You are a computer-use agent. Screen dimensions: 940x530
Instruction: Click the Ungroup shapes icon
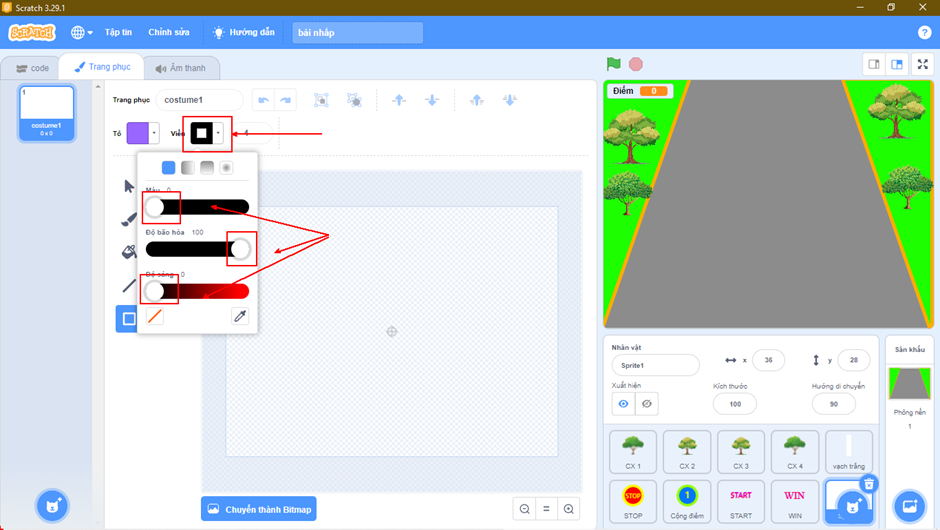(x=354, y=100)
